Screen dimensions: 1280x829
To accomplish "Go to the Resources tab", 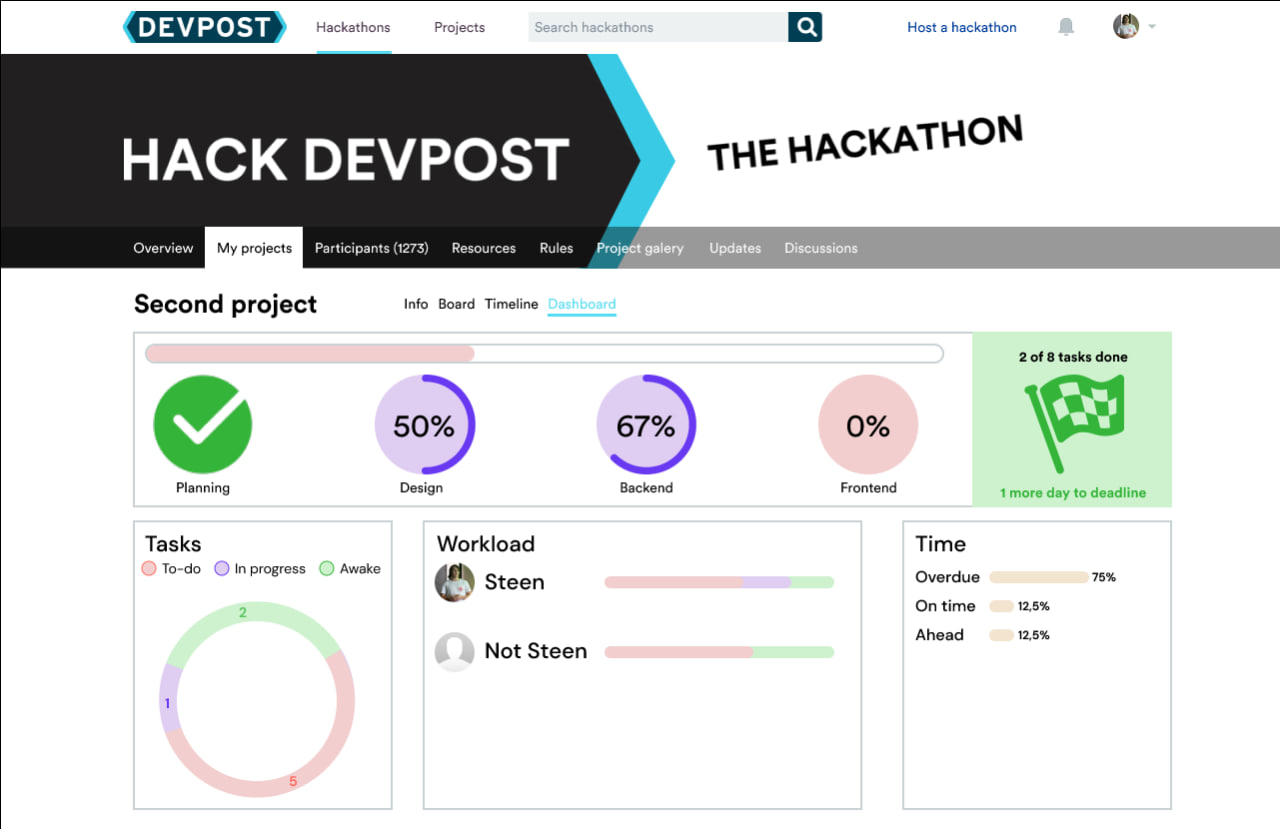I will 483,248.
